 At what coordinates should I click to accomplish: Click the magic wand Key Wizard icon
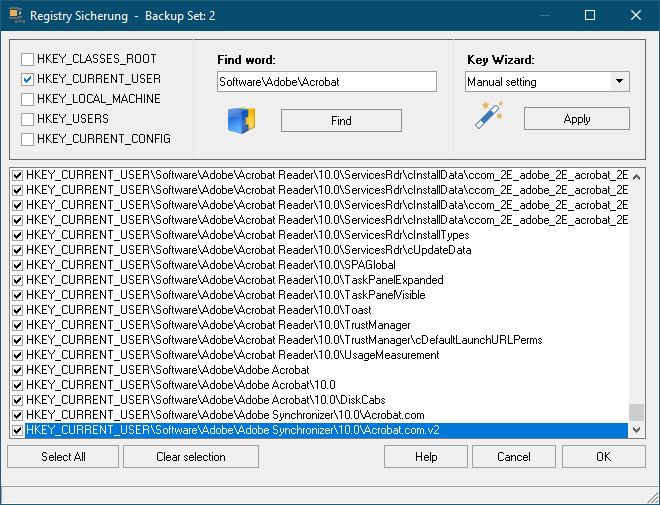(489, 115)
